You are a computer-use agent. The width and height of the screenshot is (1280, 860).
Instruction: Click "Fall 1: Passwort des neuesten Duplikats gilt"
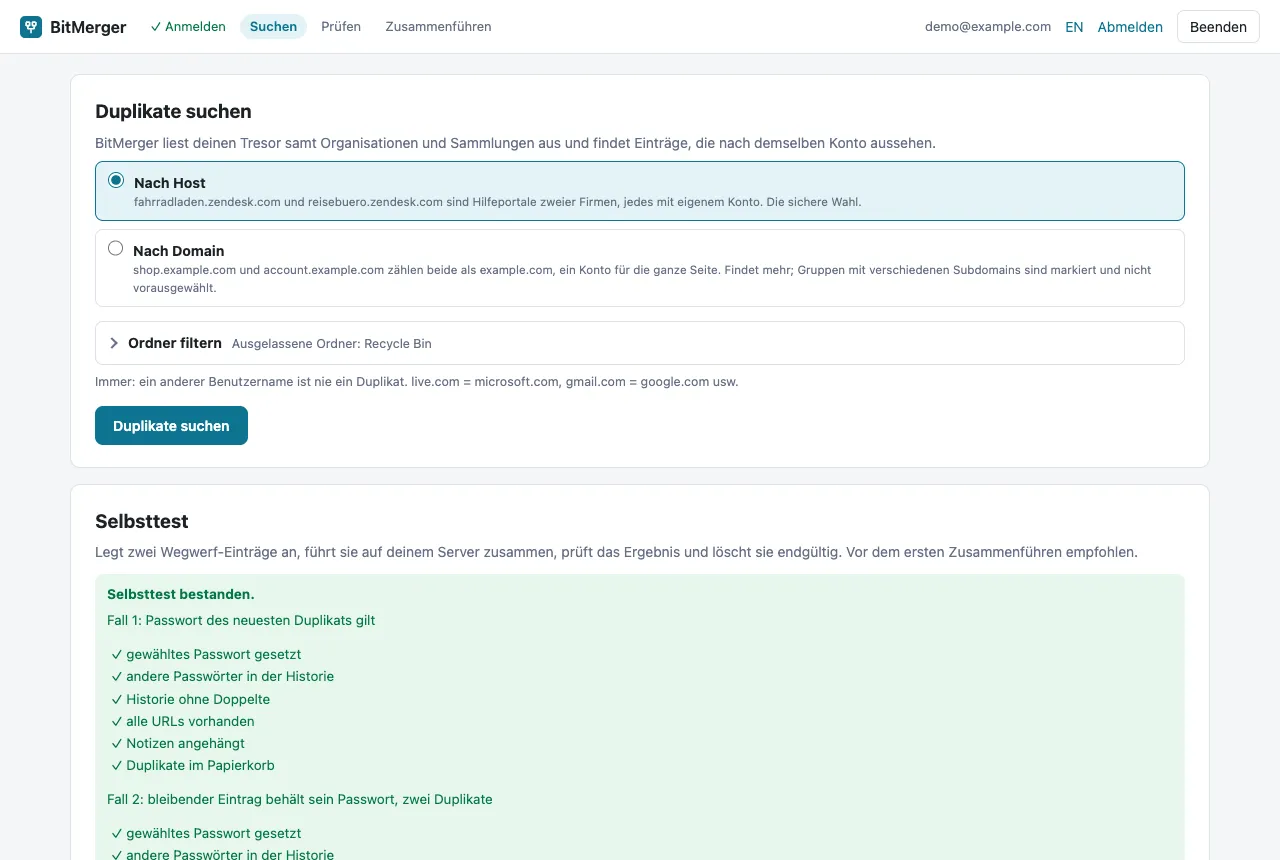(x=241, y=620)
